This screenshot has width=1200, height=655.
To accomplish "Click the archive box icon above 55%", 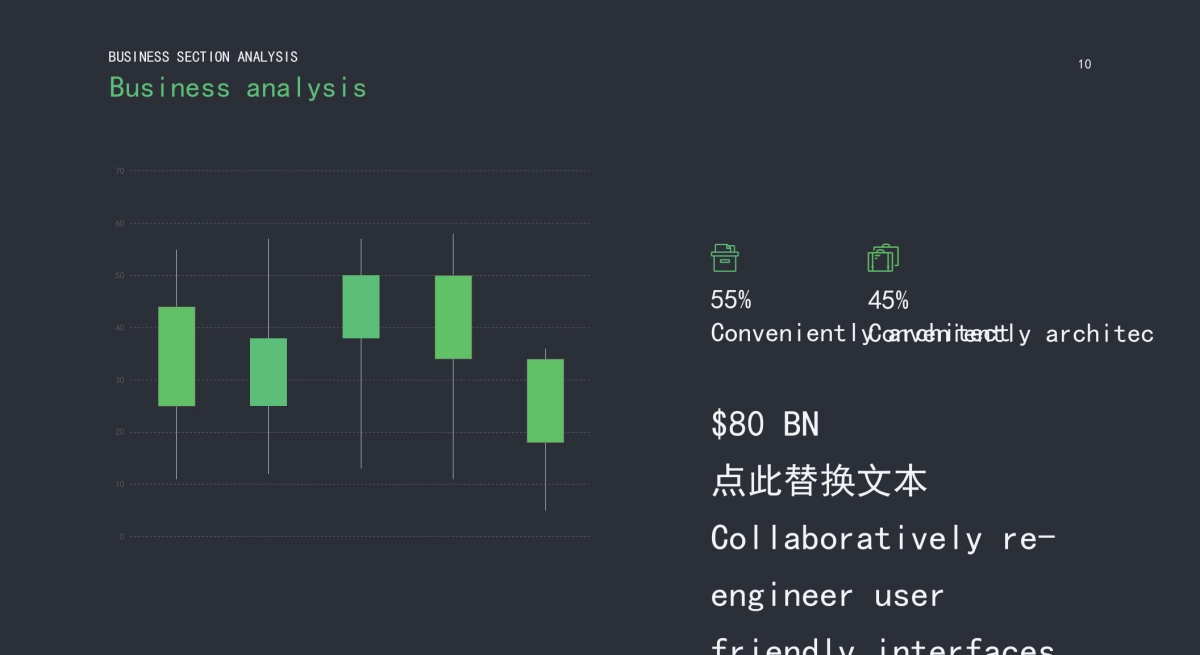I will (x=725, y=258).
